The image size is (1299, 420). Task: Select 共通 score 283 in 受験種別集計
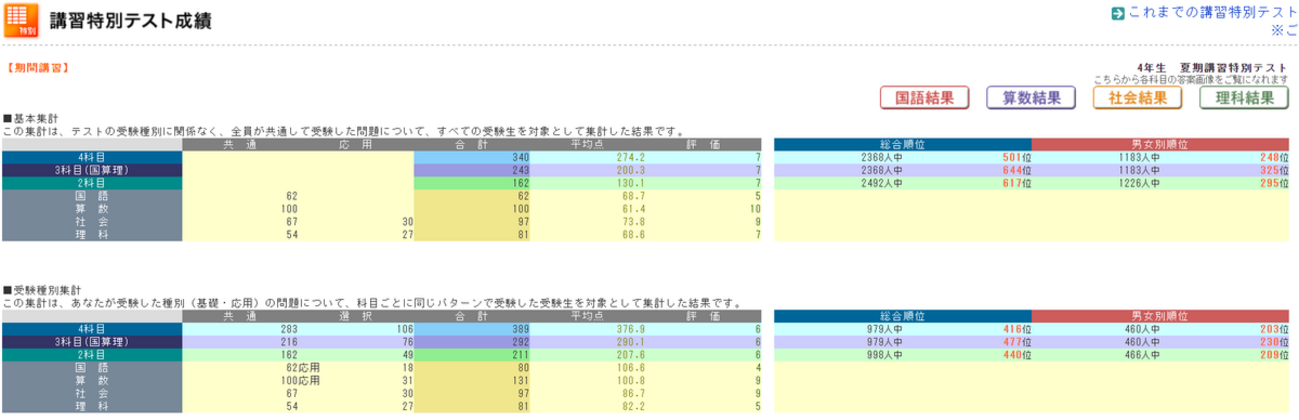coord(290,327)
